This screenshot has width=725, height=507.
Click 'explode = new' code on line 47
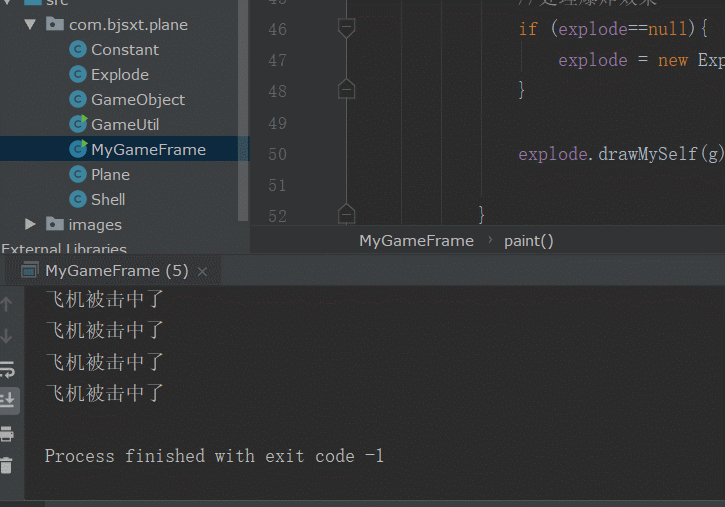click(x=623, y=60)
